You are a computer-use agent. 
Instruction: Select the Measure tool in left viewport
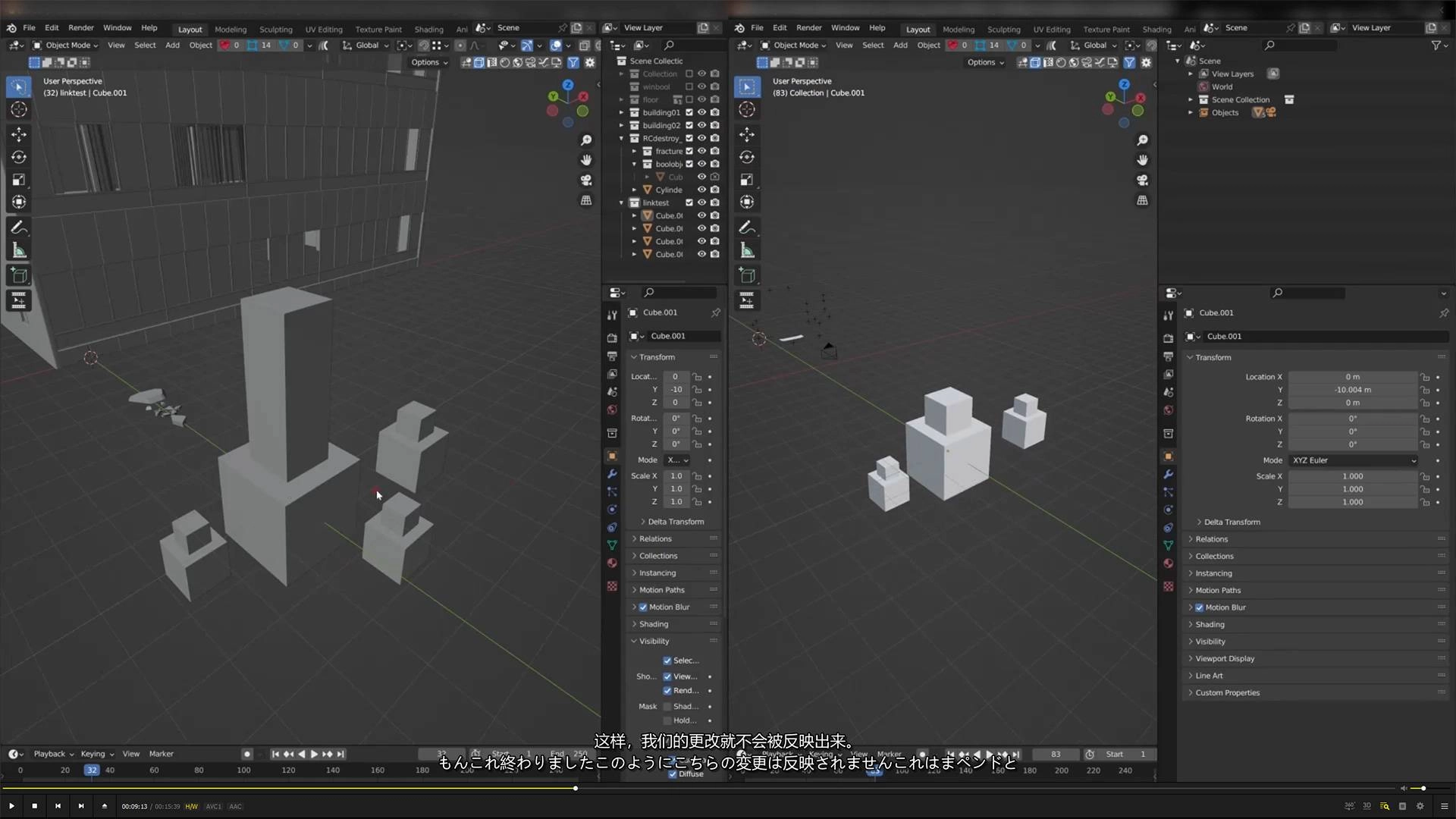point(19,251)
